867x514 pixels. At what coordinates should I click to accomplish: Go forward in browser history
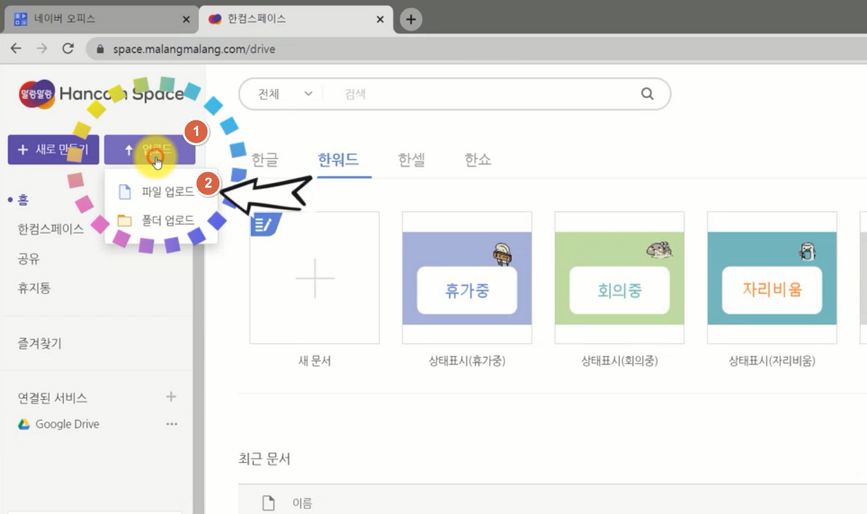[42, 49]
